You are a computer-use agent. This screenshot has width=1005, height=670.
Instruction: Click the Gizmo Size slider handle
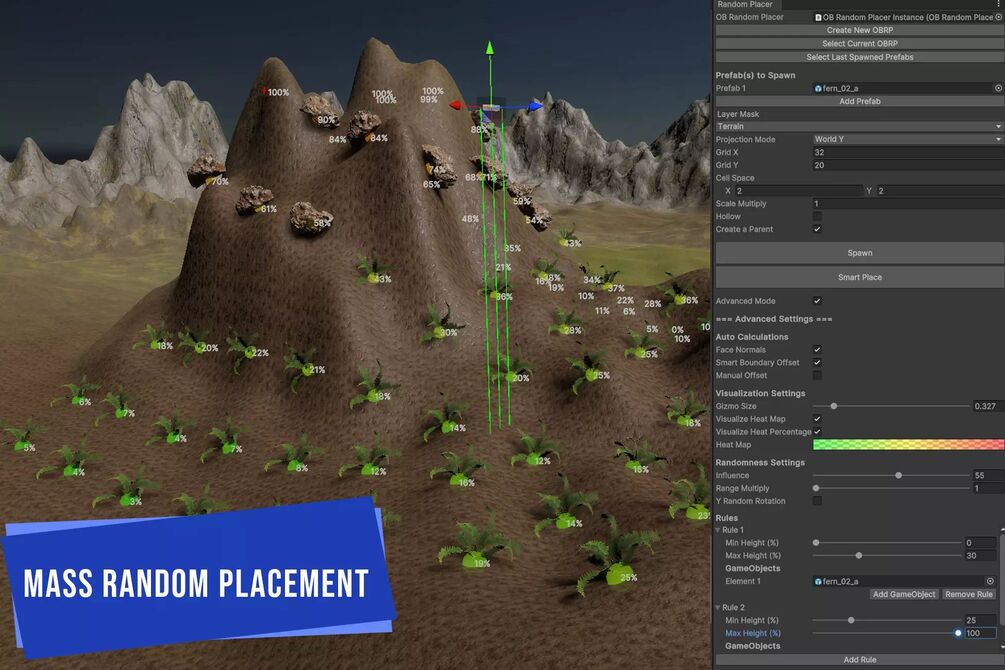pyautogui.click(x=833, y=406)
